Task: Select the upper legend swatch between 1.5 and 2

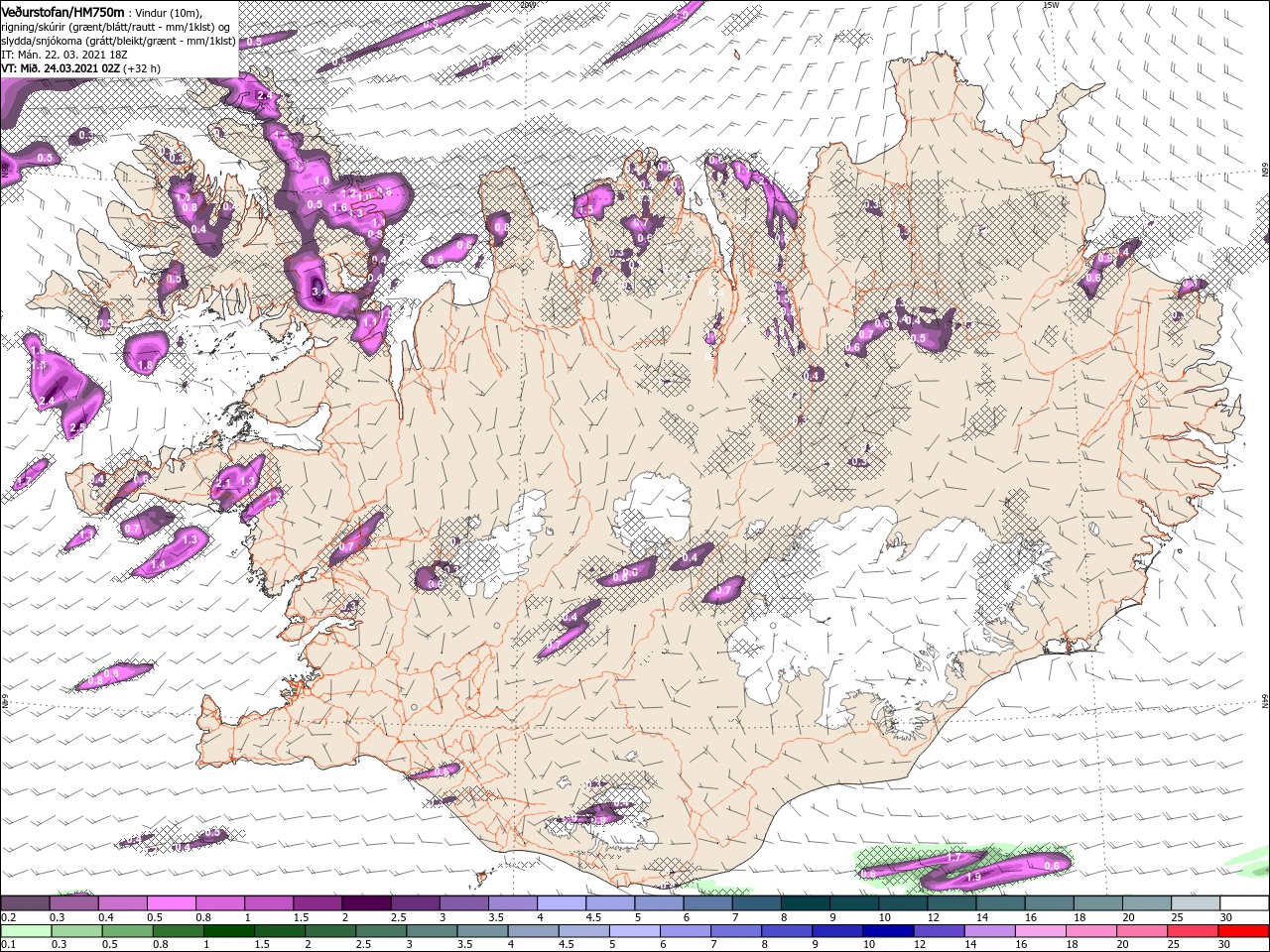Action: [x=317, y=903]
